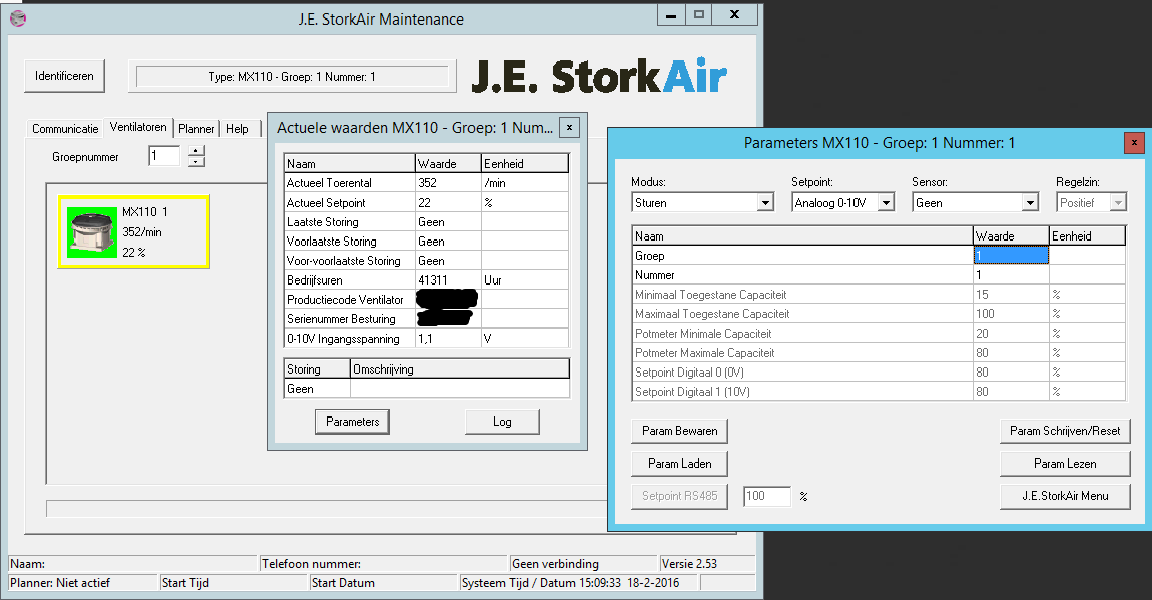Viewport: 1152px width, 600px height.
Task: Click the Minimaal Toegestane Capaciteit row
Action: tap(879, 294)
